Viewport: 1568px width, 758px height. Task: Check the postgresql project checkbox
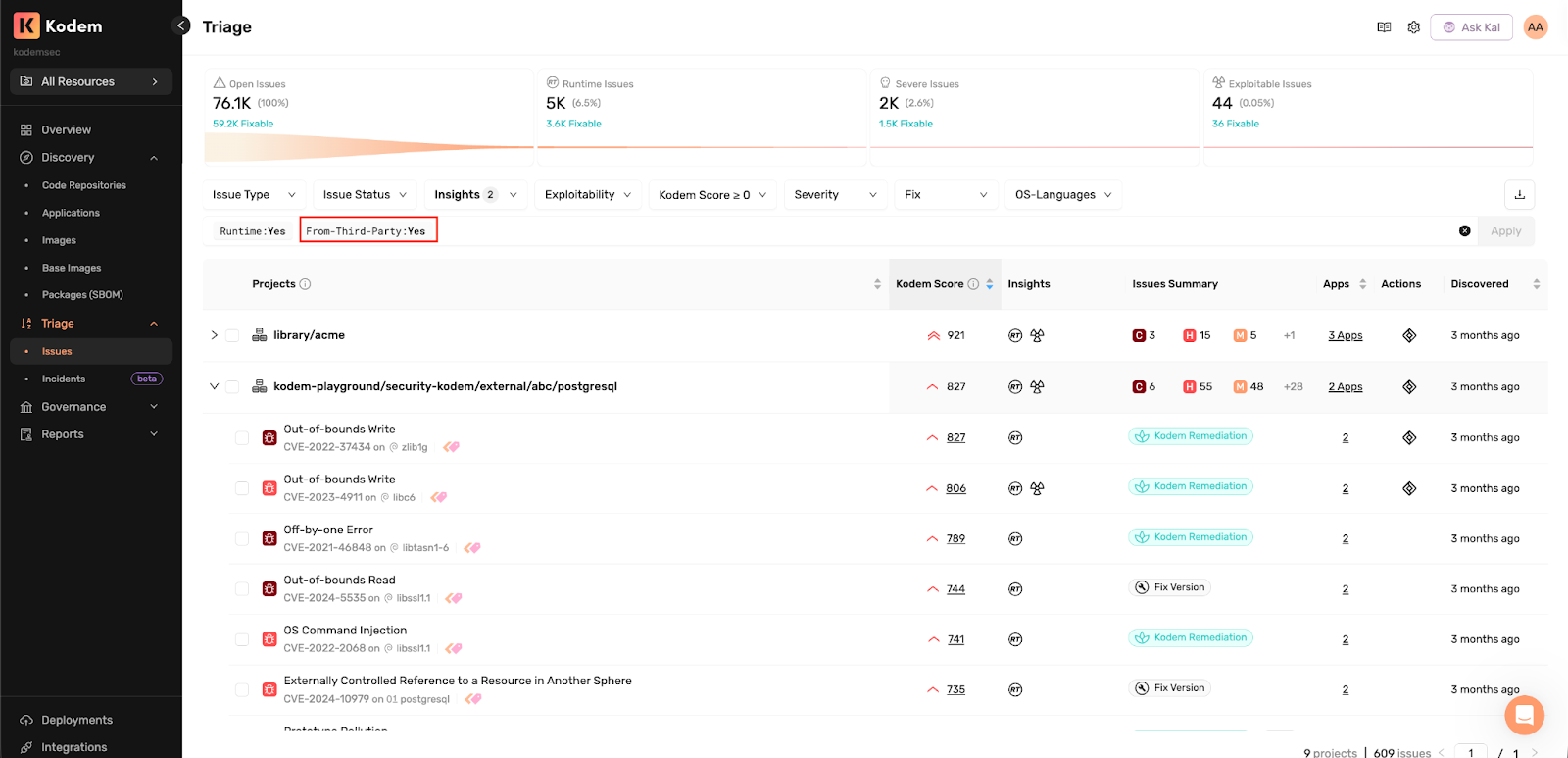[x=232, y=386]
